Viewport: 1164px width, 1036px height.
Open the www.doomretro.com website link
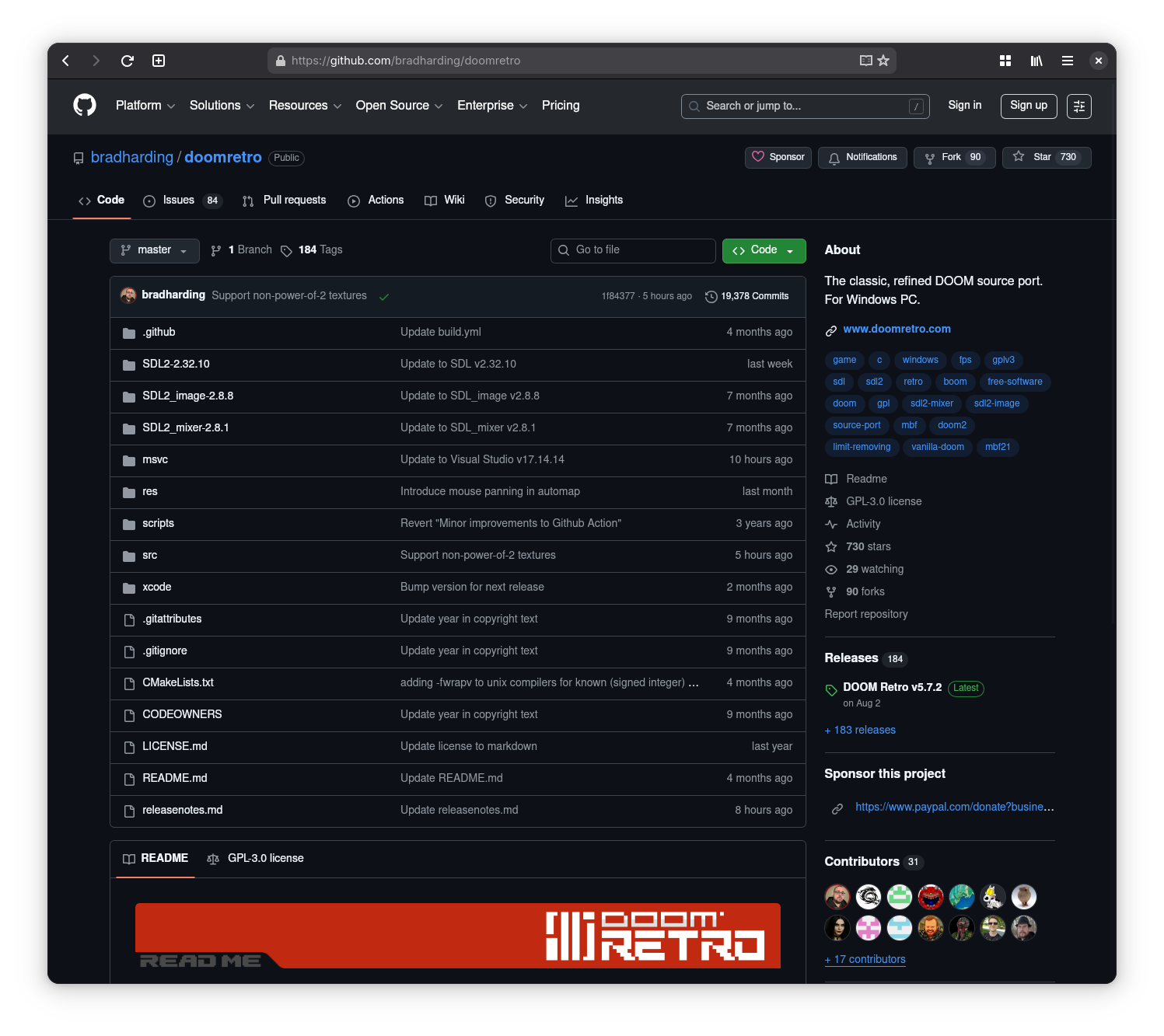click(897, 330)
